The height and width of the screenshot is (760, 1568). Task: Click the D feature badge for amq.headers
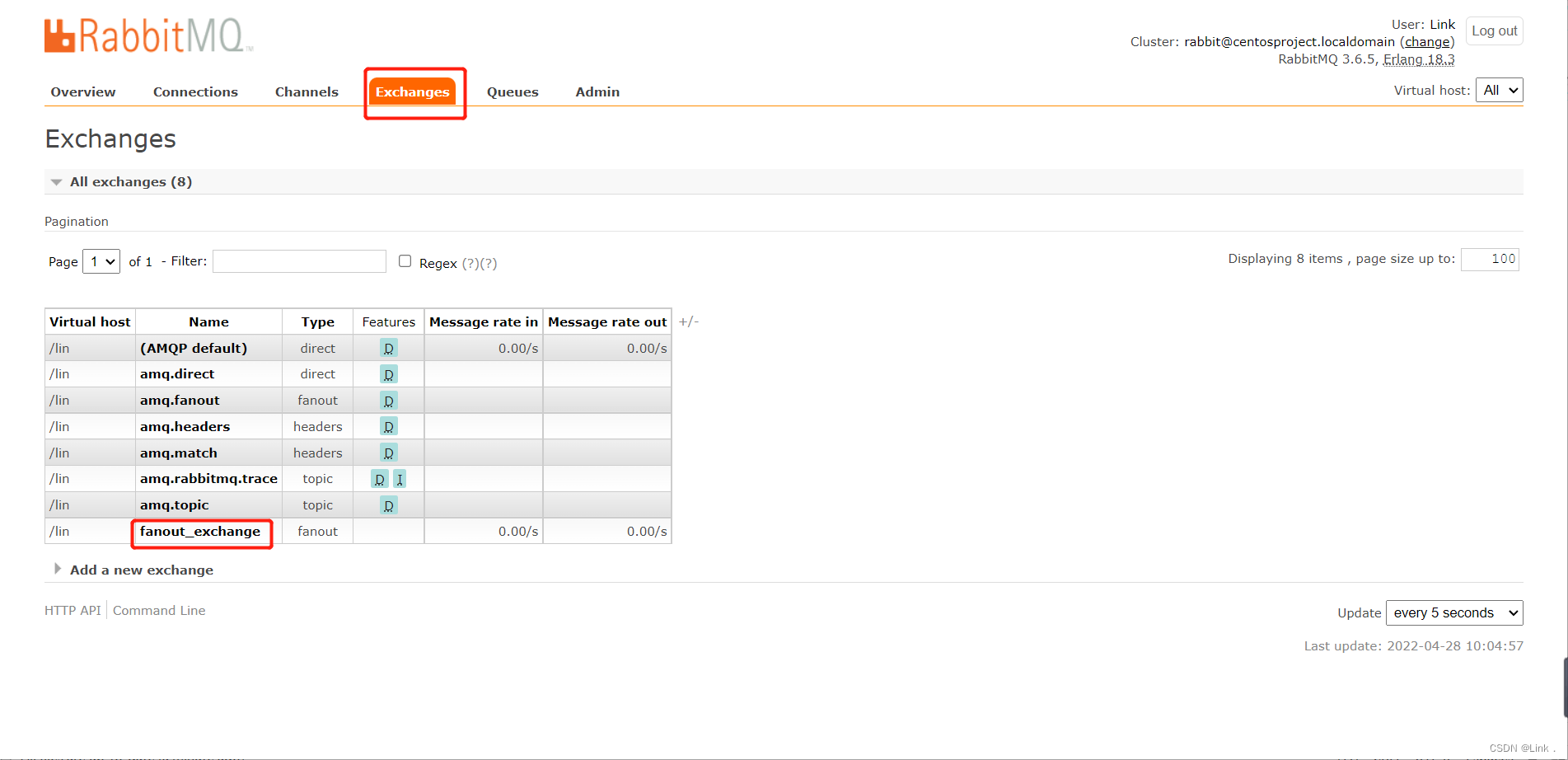point(389,426)
